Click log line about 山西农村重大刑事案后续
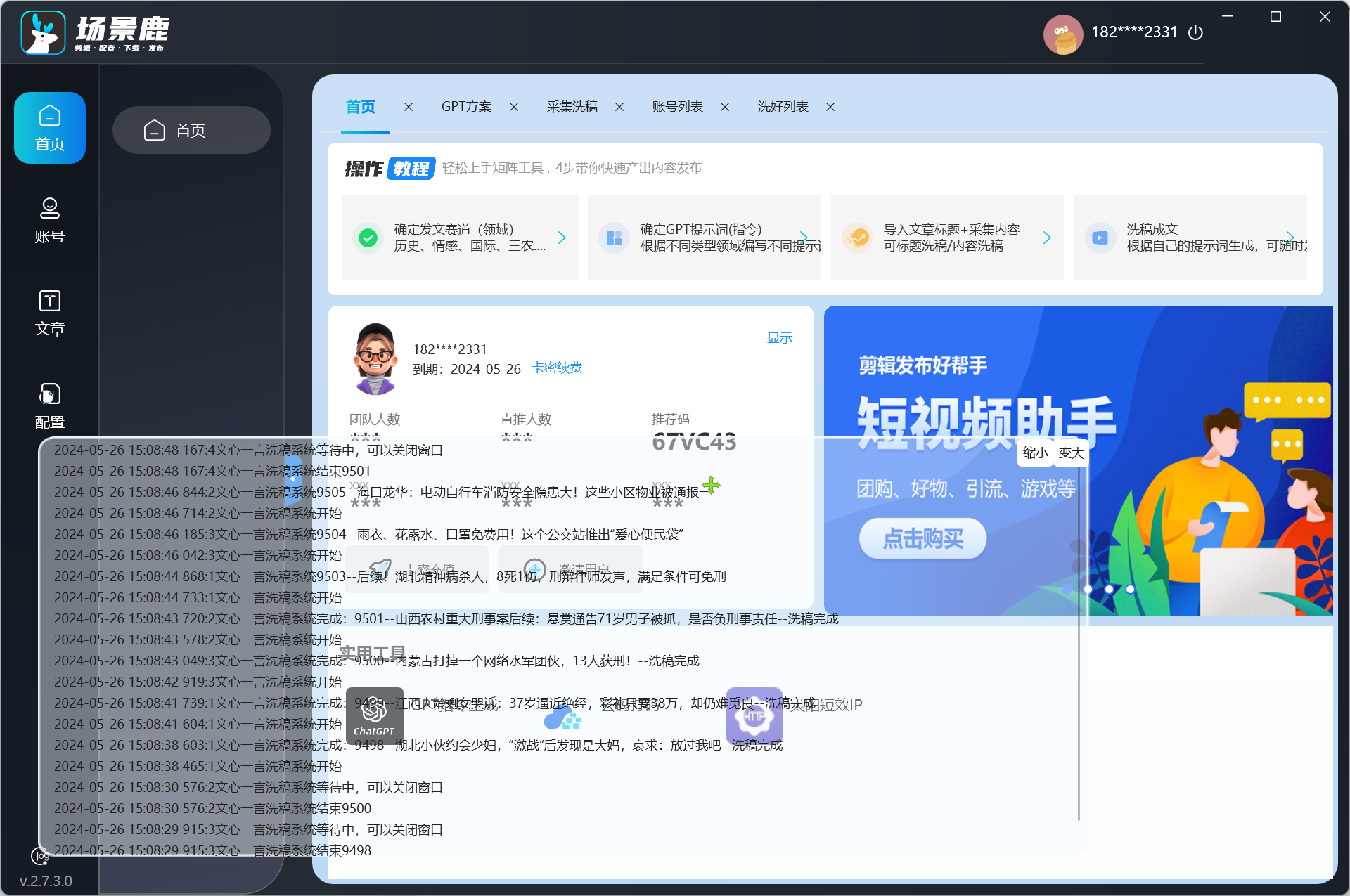This screenshot has height=896, width=1350. (446, 618)
